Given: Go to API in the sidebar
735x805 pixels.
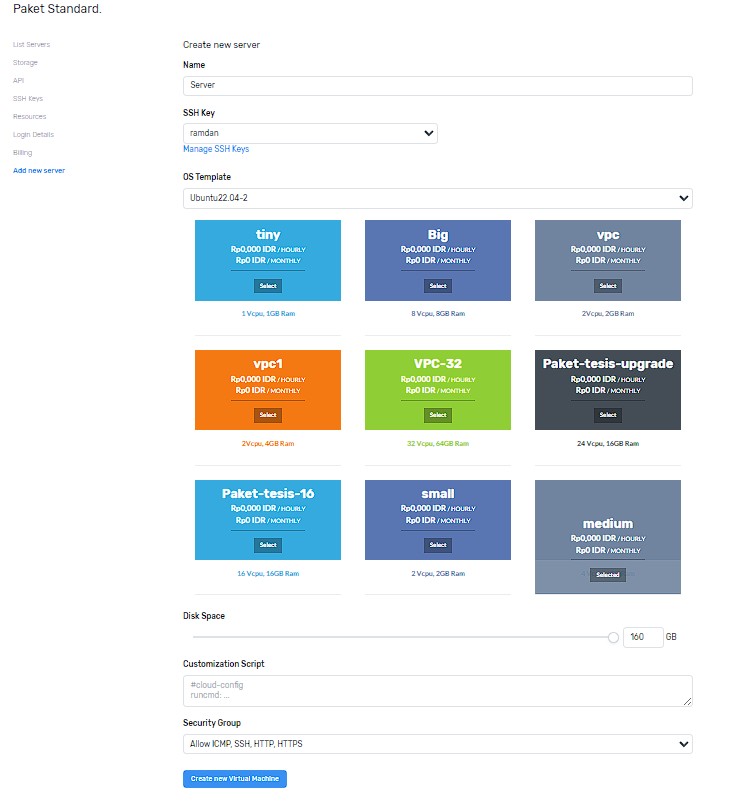Looking at the screenshot, I should [x=18, y=81].
